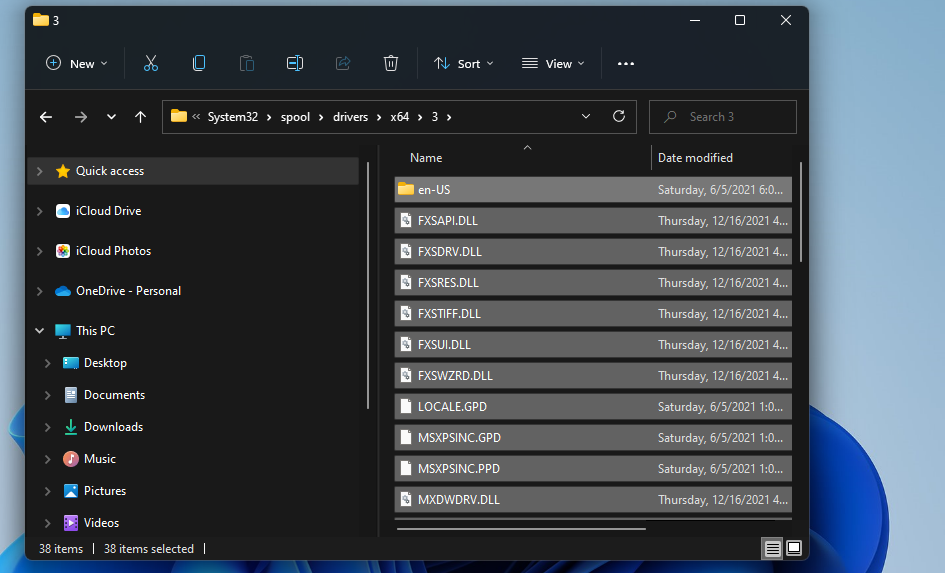945x573 pixels.
Task: Navigate back to previous folder
Action: tap(46, 117)
